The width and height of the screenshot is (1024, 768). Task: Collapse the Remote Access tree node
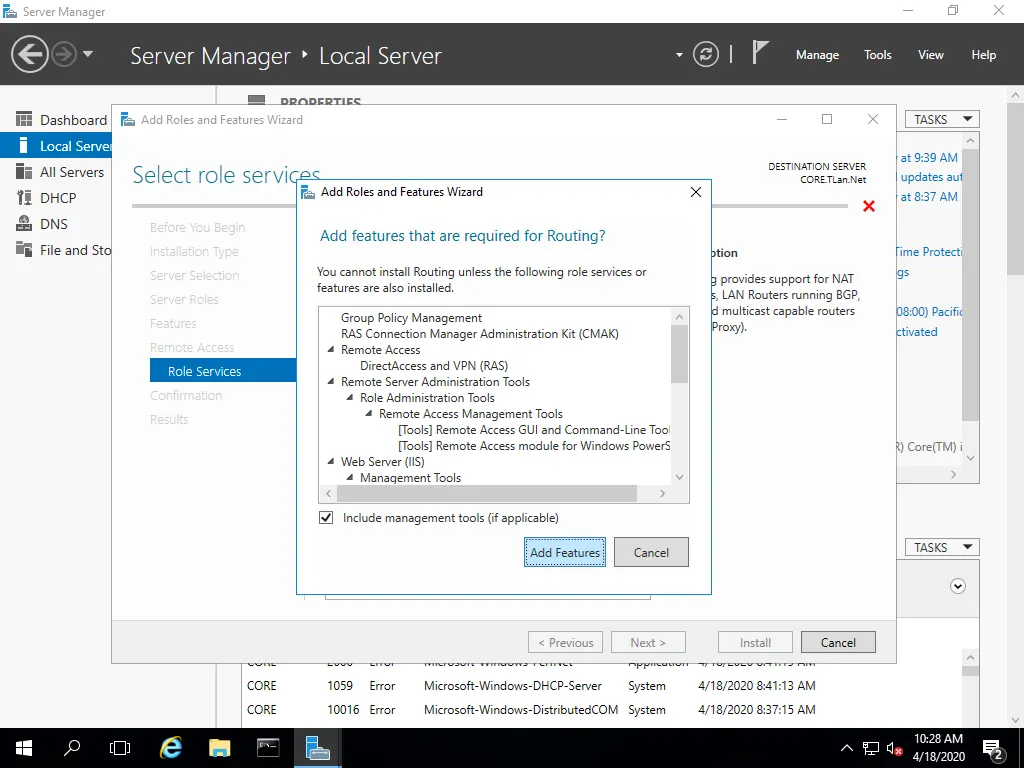pyautogui.click(x=330, y=350)
